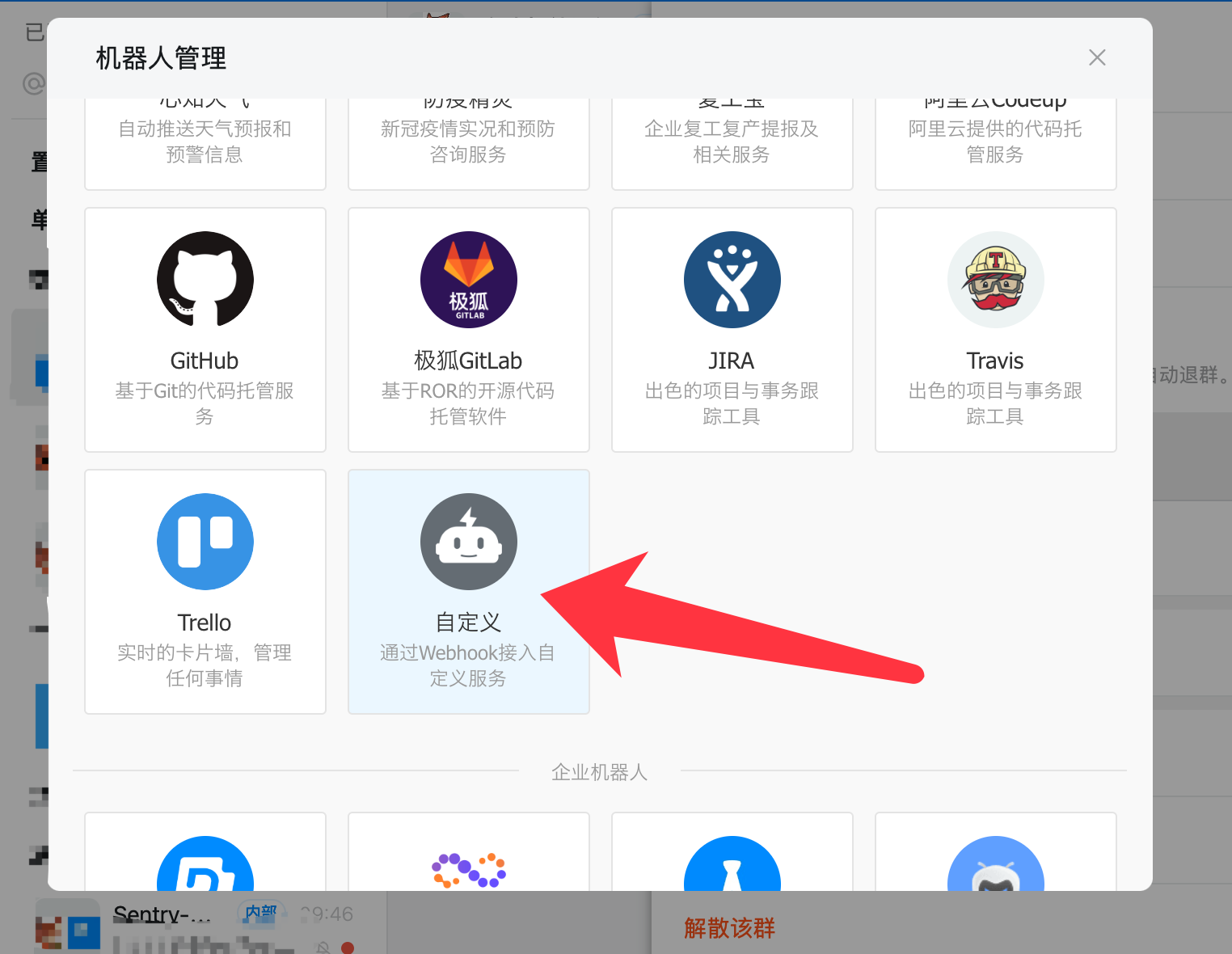Click the GitHub card title text
Screen dimensions: 1232x954
pos(205,361)
